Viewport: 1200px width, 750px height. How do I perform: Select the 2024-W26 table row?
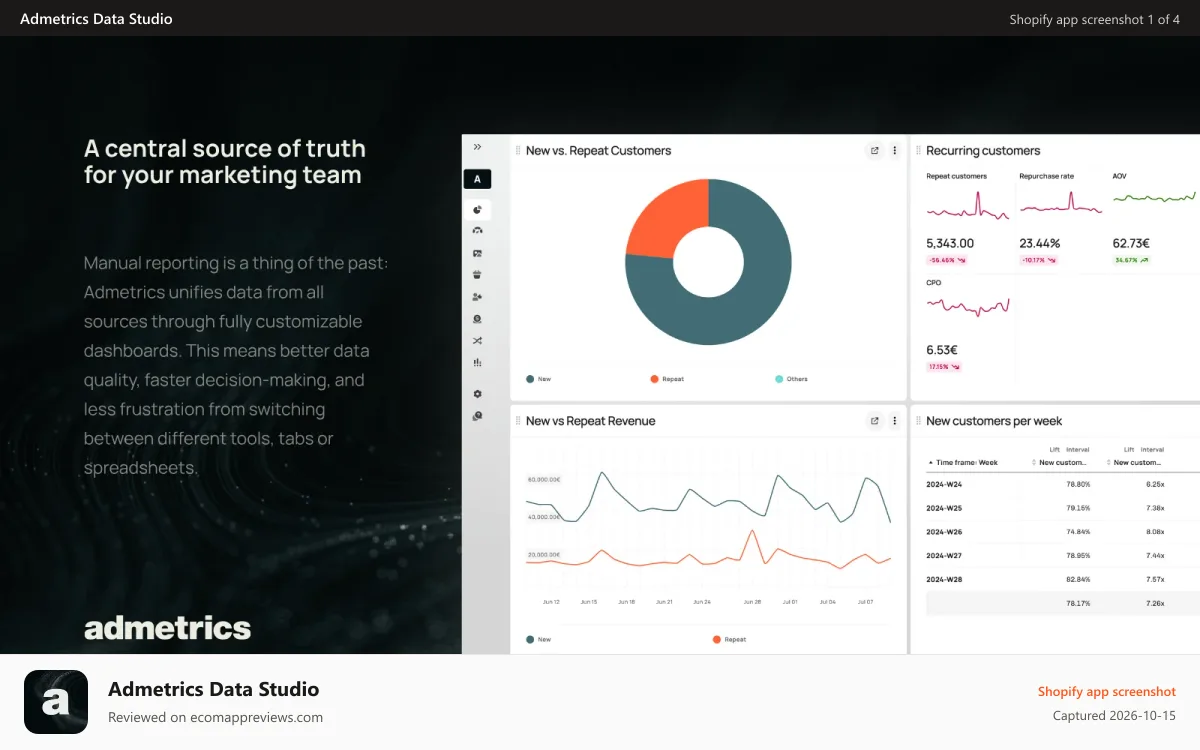(x=1062, y=532)
